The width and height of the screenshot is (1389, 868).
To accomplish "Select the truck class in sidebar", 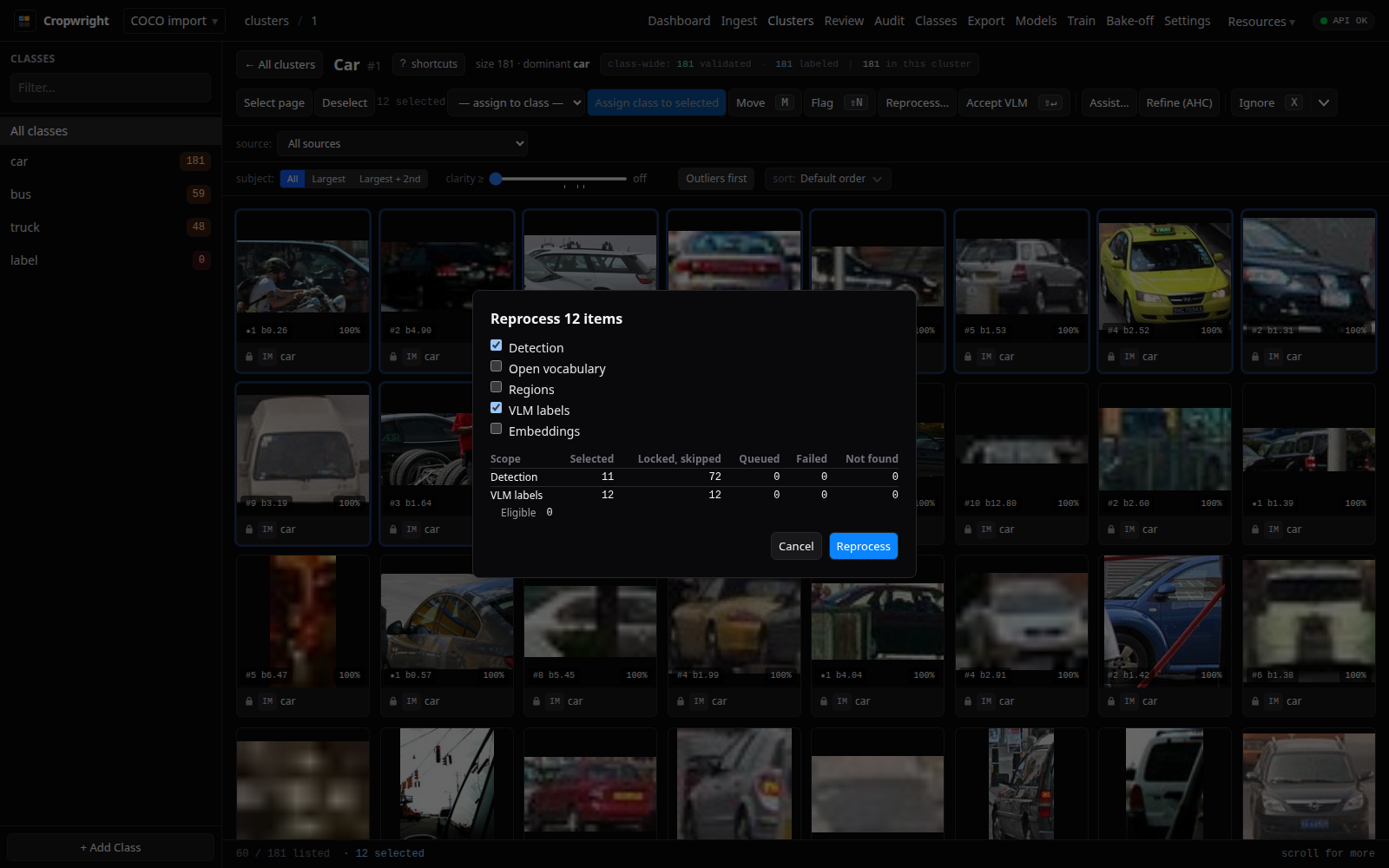I will pyautogui.click(x=110, y=227).
